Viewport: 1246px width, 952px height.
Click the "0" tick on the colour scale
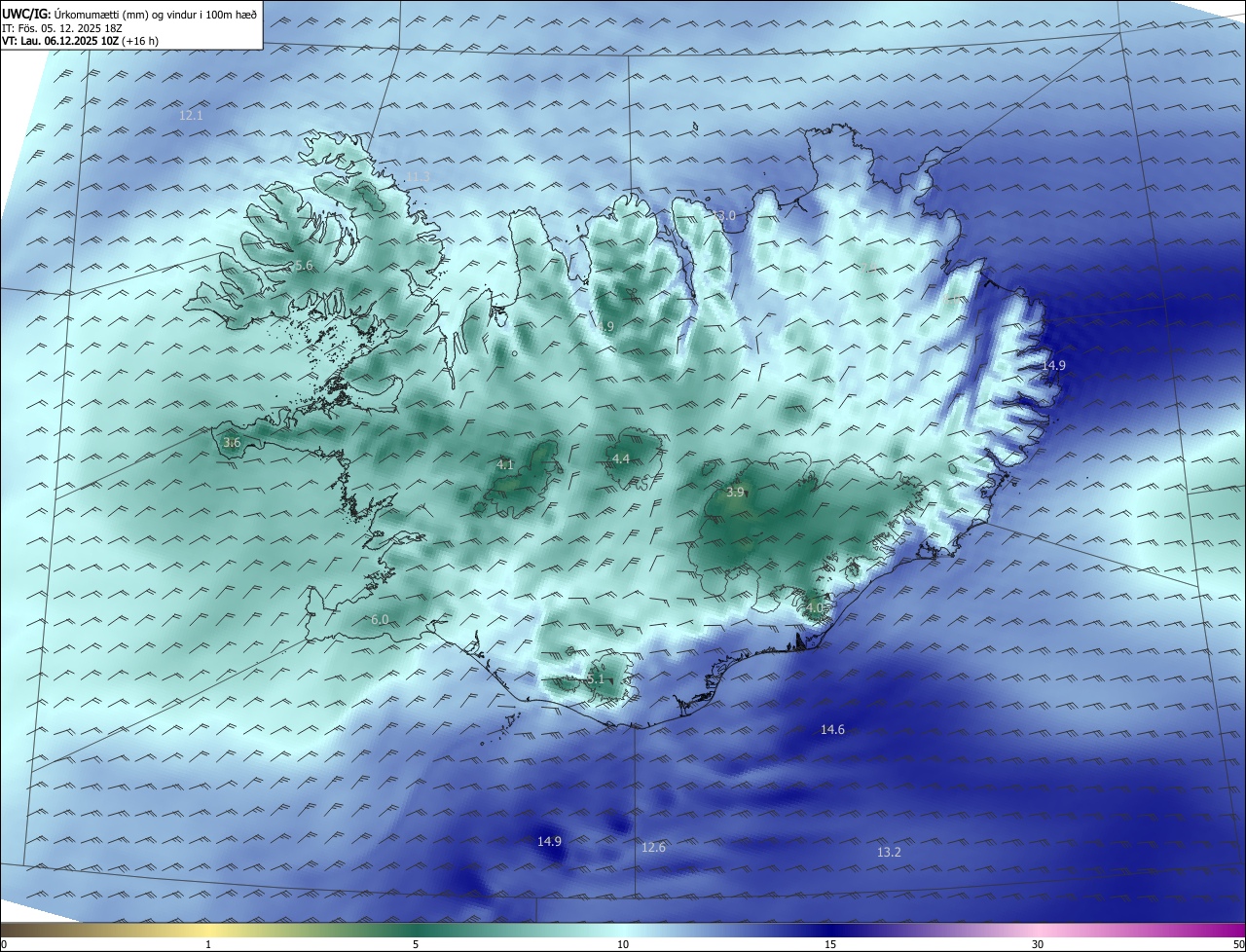(x=4, y=944)
